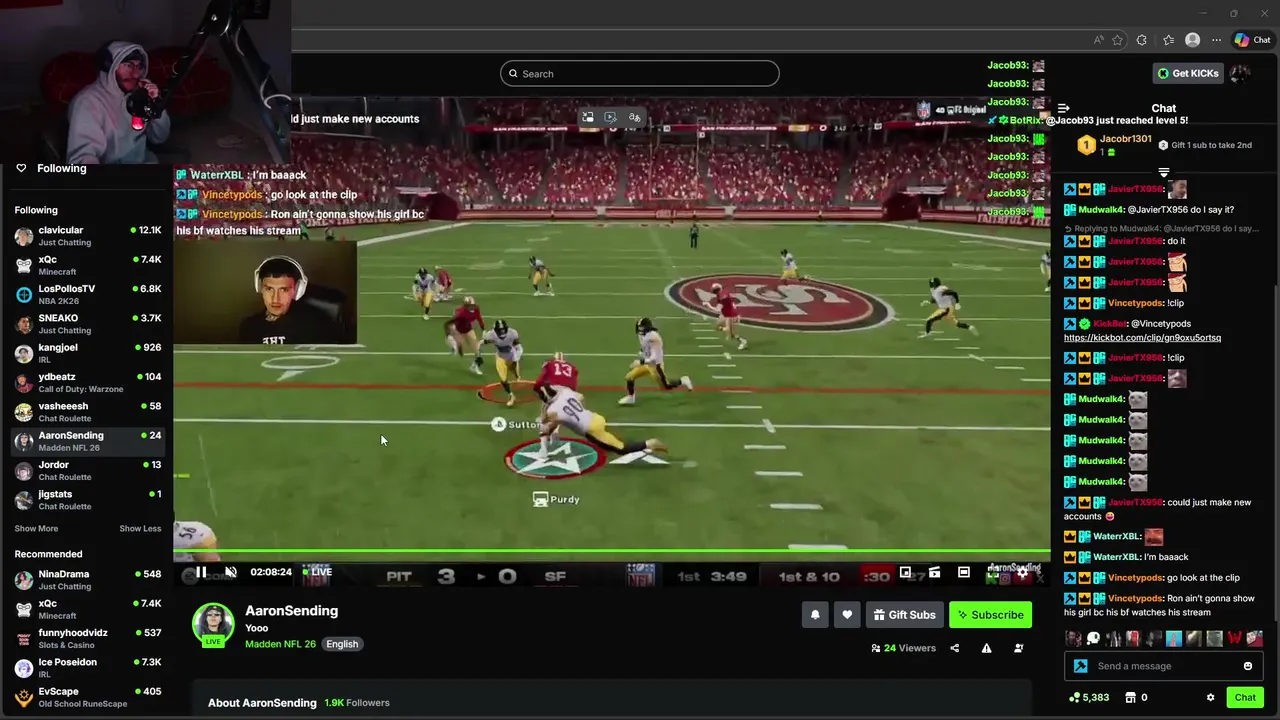Click the Get KICKs button
Screen dimensions: 1280x720
pyautogui.click(x=1188, y=73)
